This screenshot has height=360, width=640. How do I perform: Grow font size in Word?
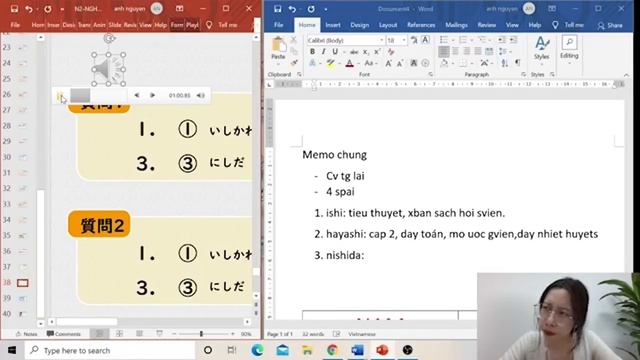(x=389, y=63)
